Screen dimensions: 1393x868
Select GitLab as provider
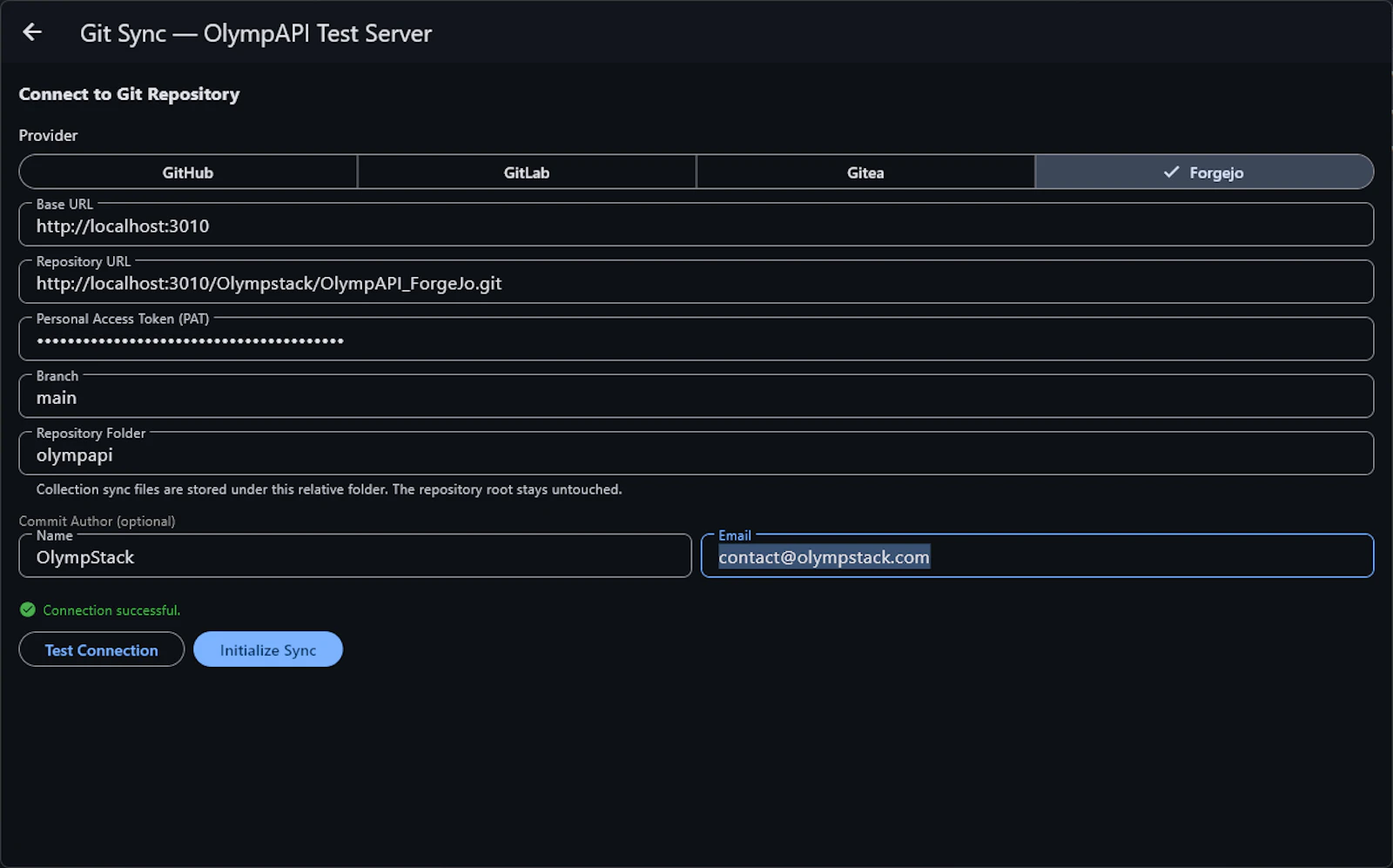pos(527,172)
